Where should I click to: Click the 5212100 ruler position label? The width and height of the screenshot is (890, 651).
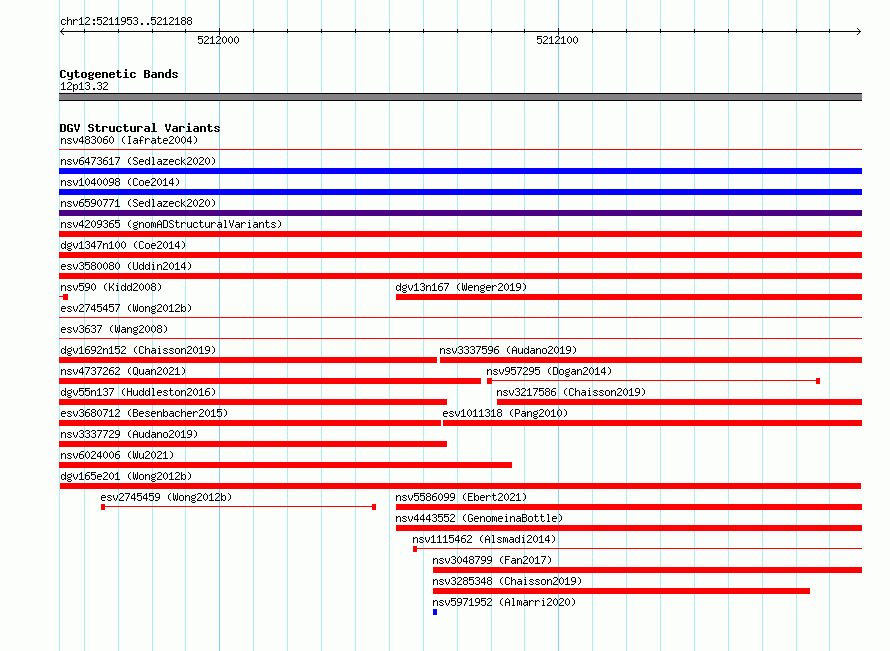(x=557, y=40)
